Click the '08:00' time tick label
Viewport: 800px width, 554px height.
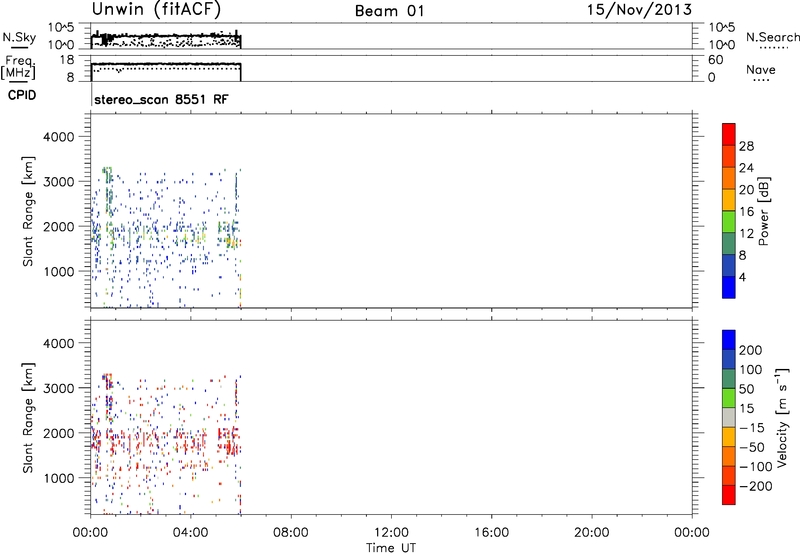pos(290,533)
